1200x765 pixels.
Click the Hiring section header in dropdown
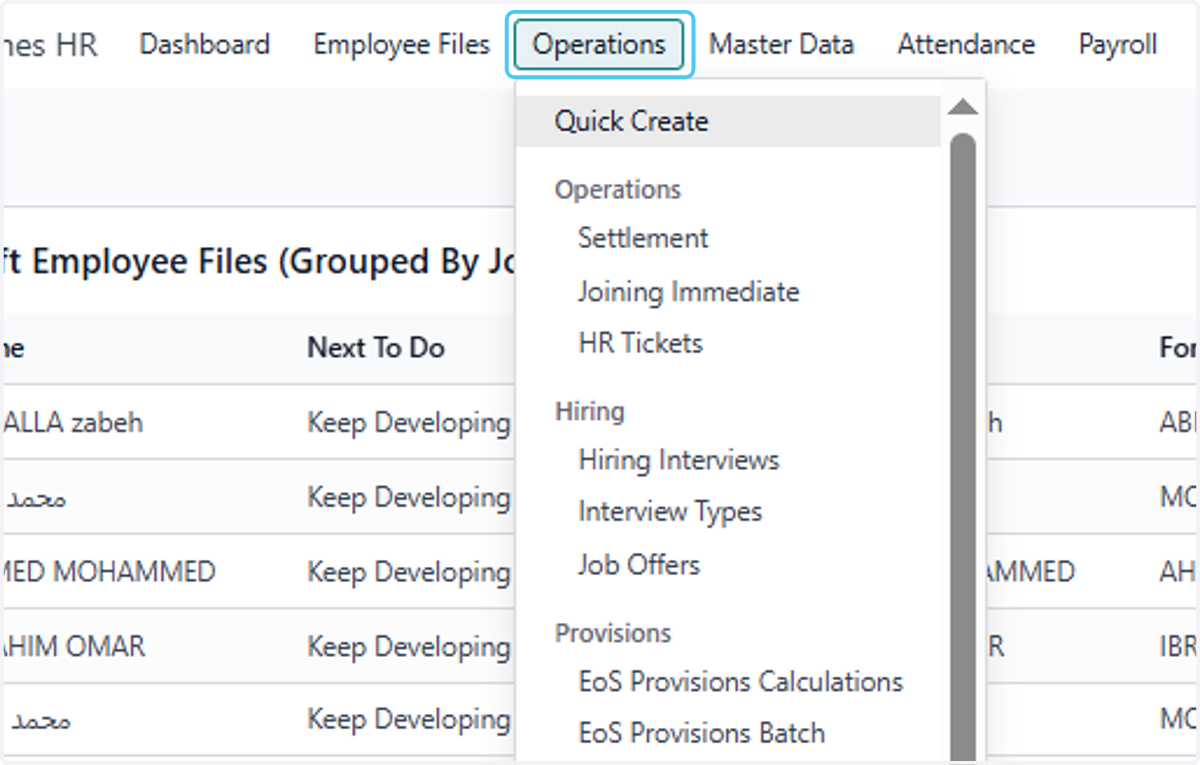tap(590, 412)
